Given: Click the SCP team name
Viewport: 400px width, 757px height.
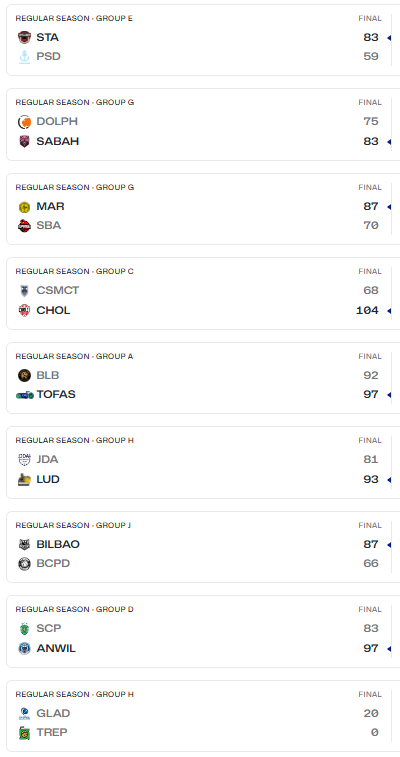Looking at the screenshot, I should (x=49, y=629).
